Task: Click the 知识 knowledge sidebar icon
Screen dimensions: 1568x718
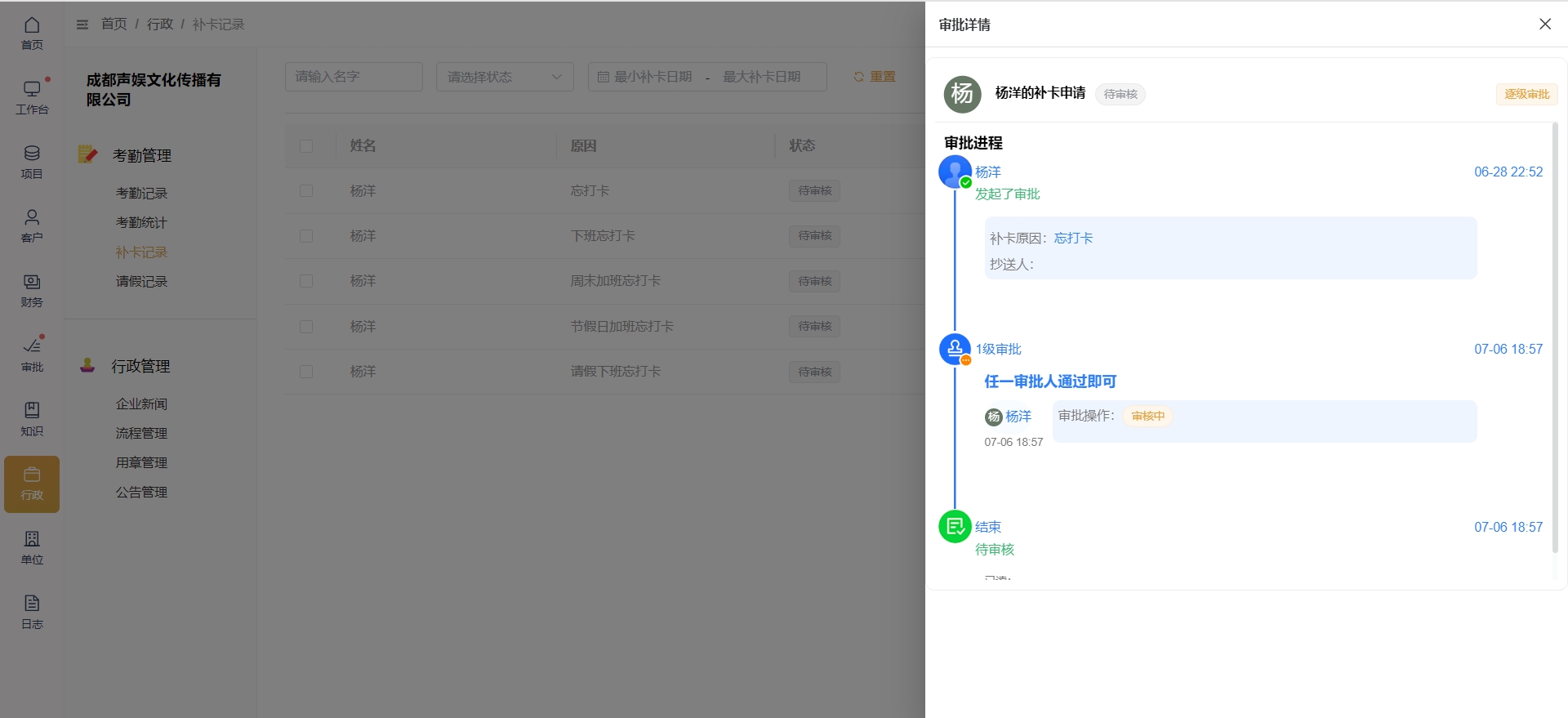Action: 32,419
